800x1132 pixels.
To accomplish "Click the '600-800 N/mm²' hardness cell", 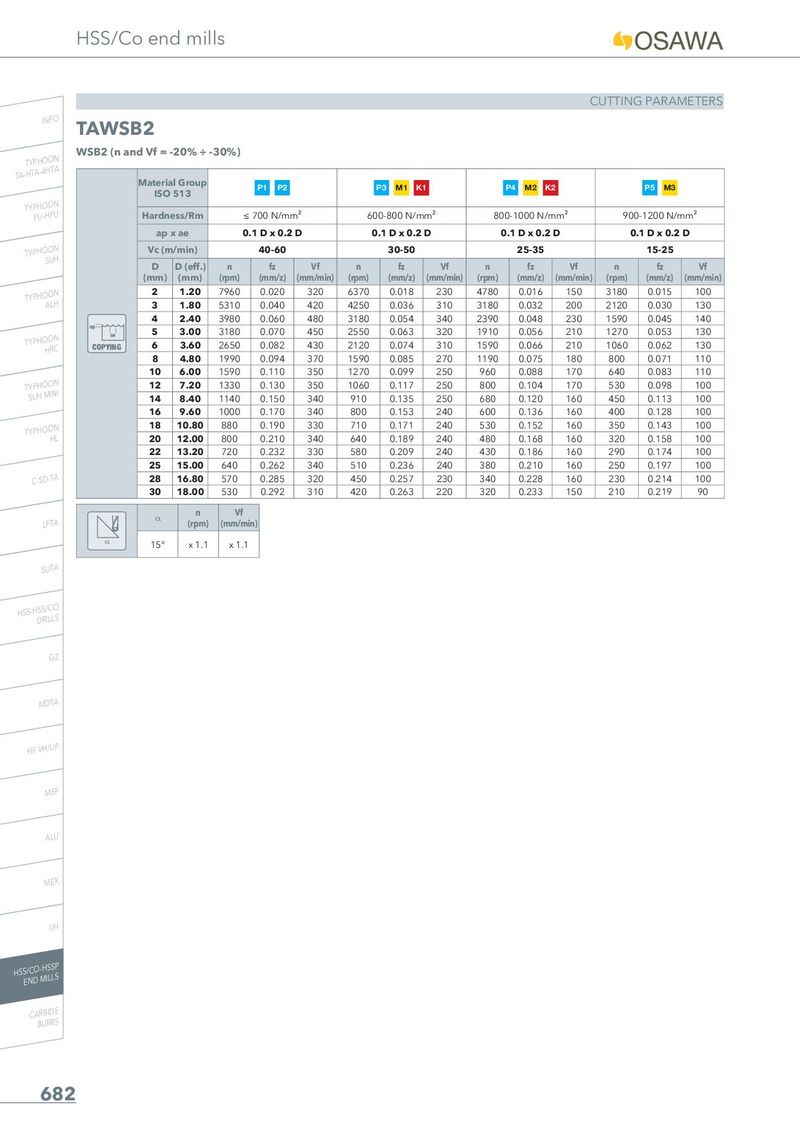I will tap(401, 215).
